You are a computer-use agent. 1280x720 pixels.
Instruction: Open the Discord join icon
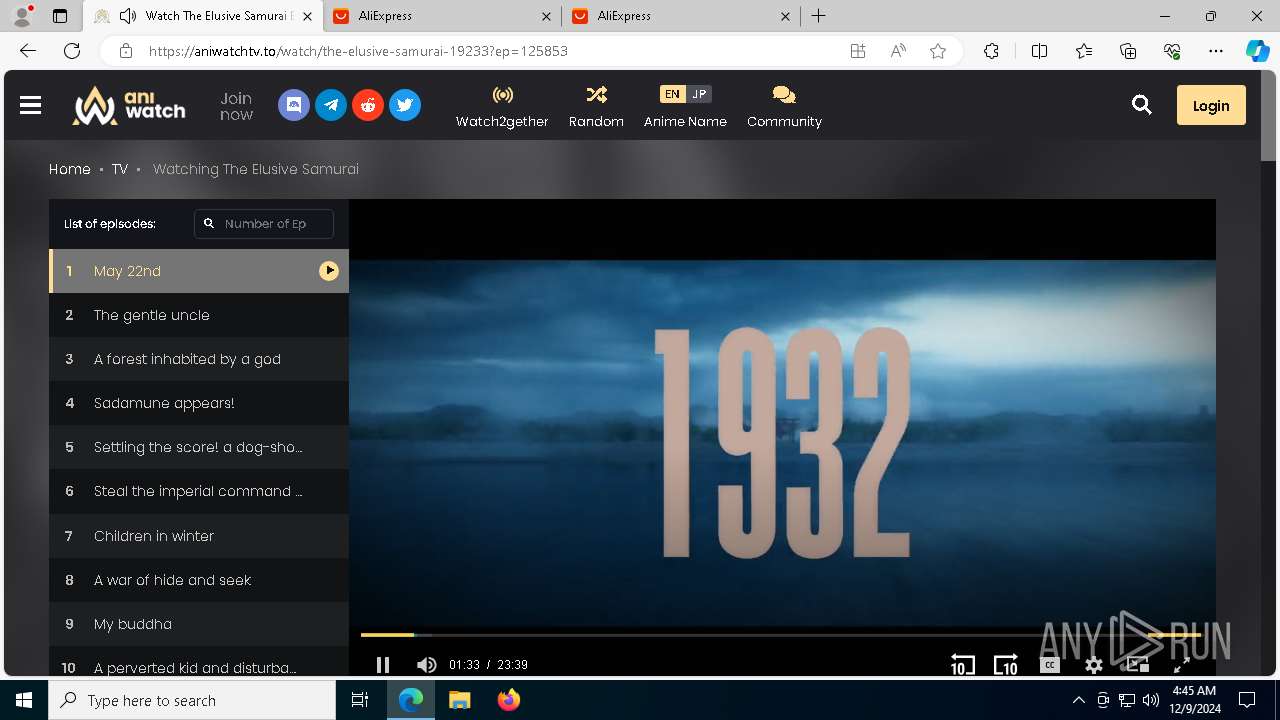294,105
